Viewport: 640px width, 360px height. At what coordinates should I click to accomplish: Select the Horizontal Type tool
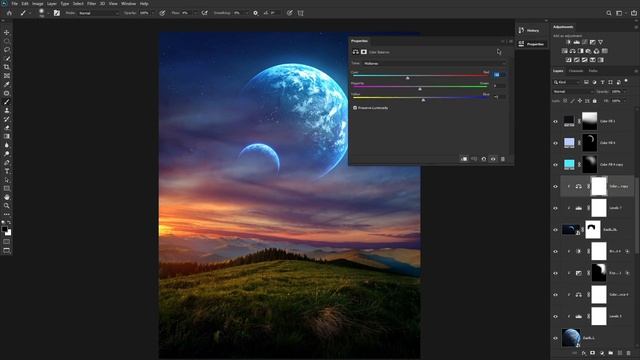7,171
